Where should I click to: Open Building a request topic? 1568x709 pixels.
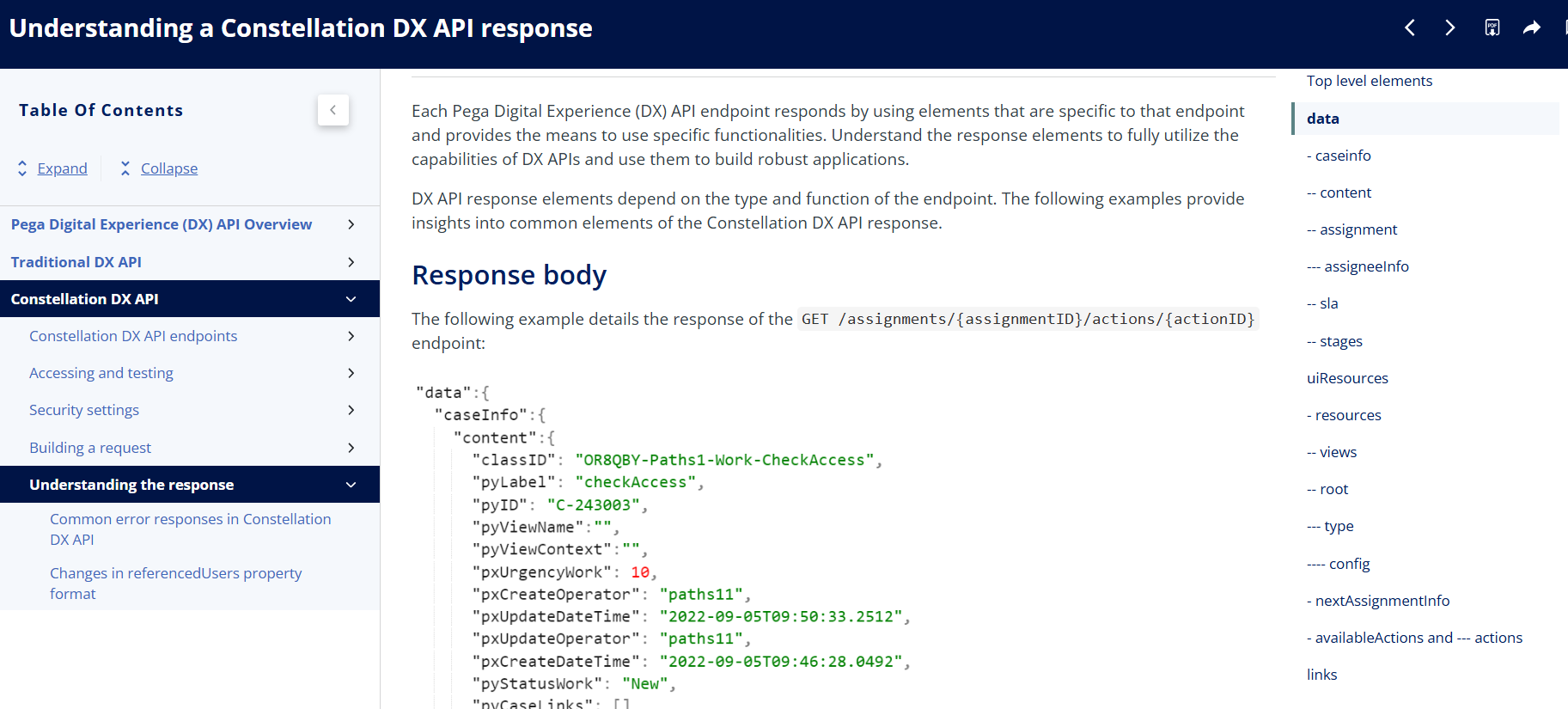[90, 448]
